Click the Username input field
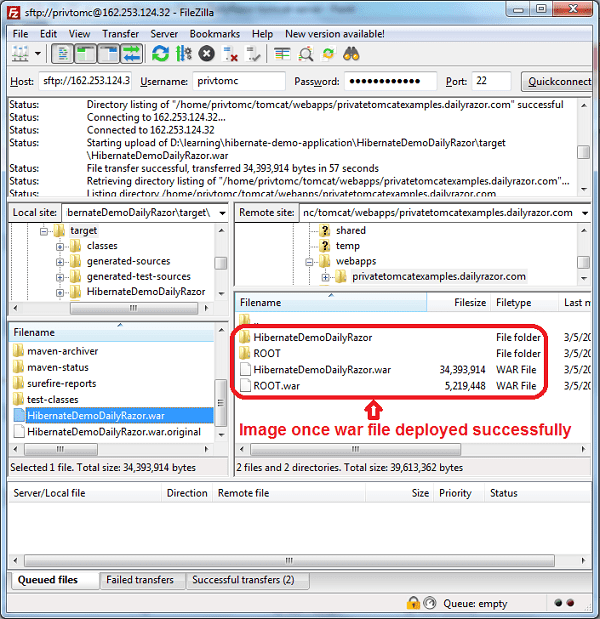600x619 pixels. (x=239, y=81)
